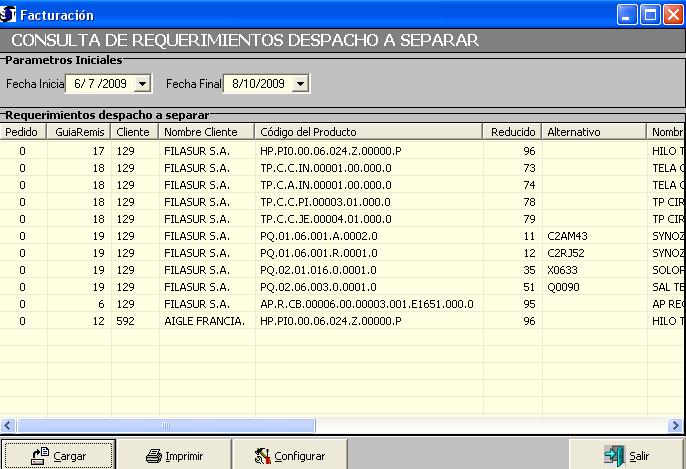
Task: Click the Cargar button icon
Action: point(41,455)
